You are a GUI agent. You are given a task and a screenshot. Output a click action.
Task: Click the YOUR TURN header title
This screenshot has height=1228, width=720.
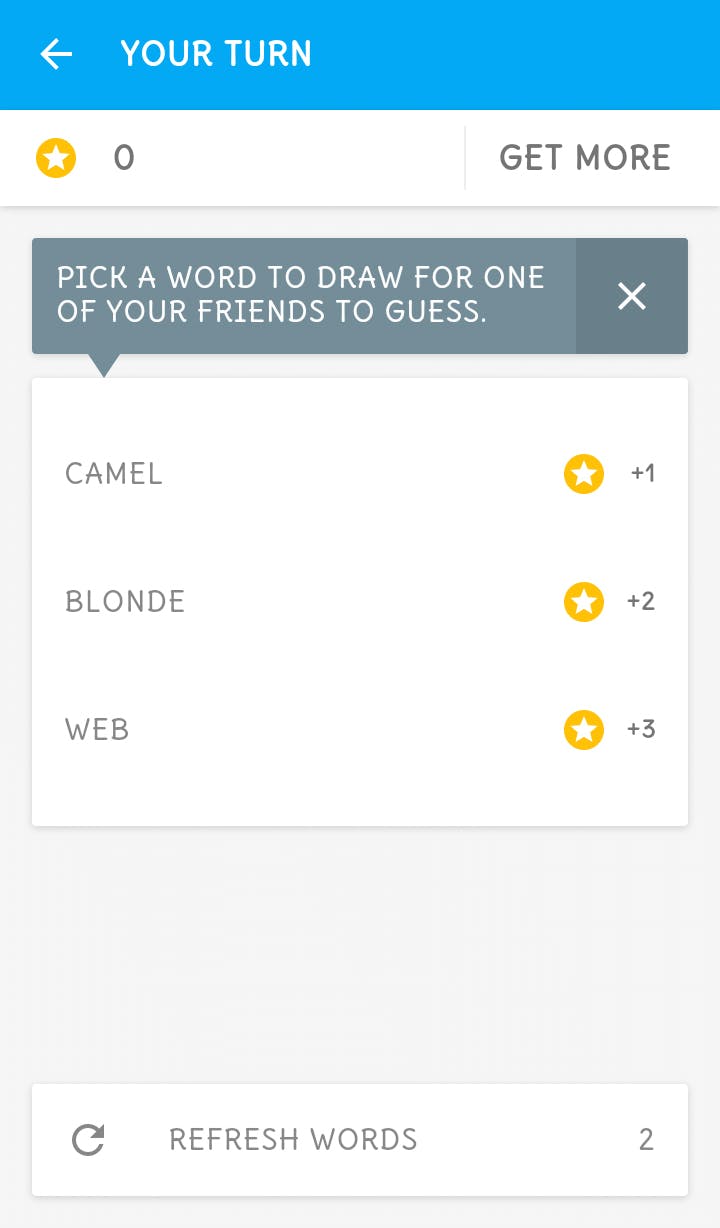(x=216, y=54)
